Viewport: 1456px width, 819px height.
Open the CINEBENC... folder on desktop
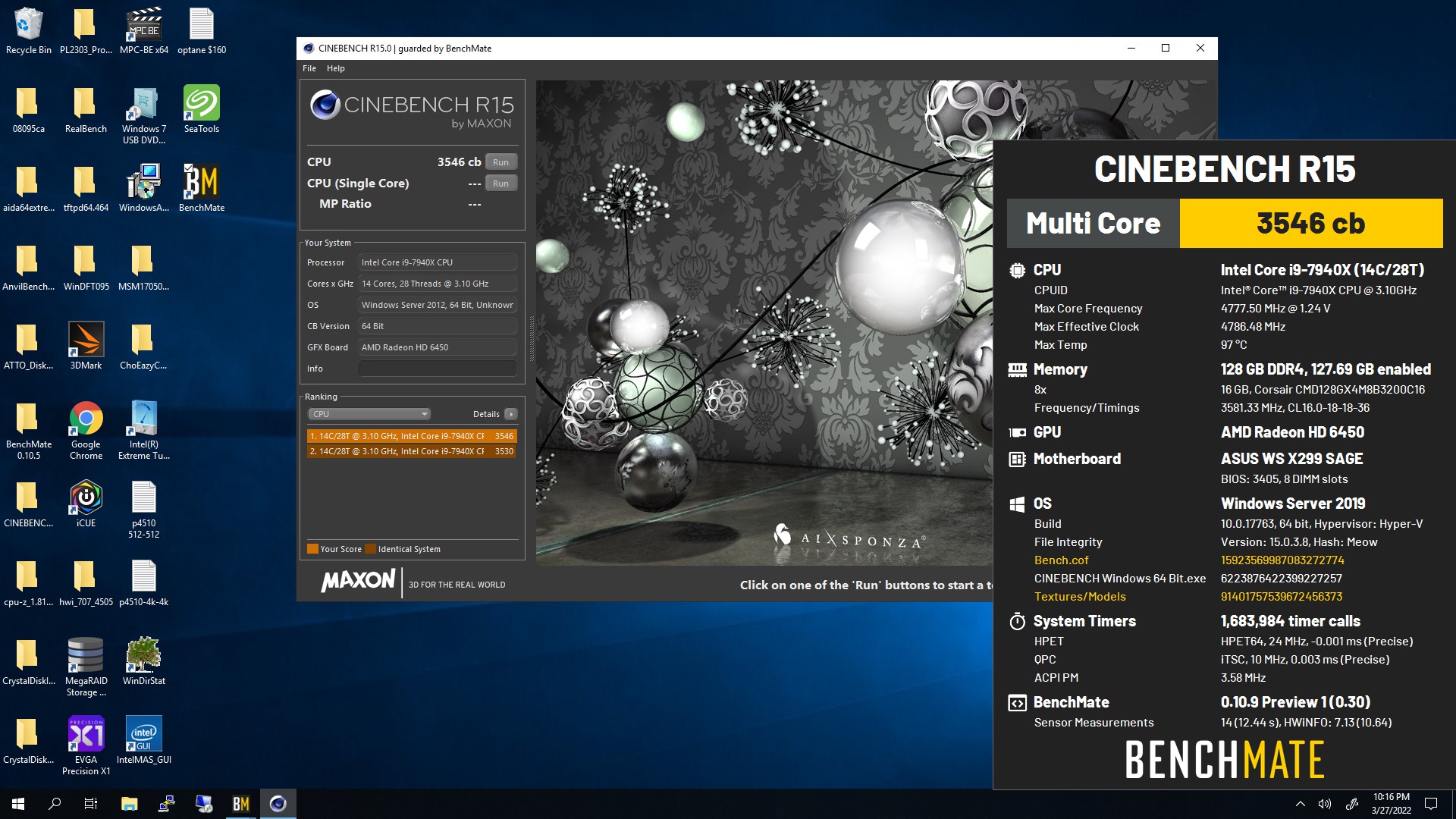tap(28, 504)
